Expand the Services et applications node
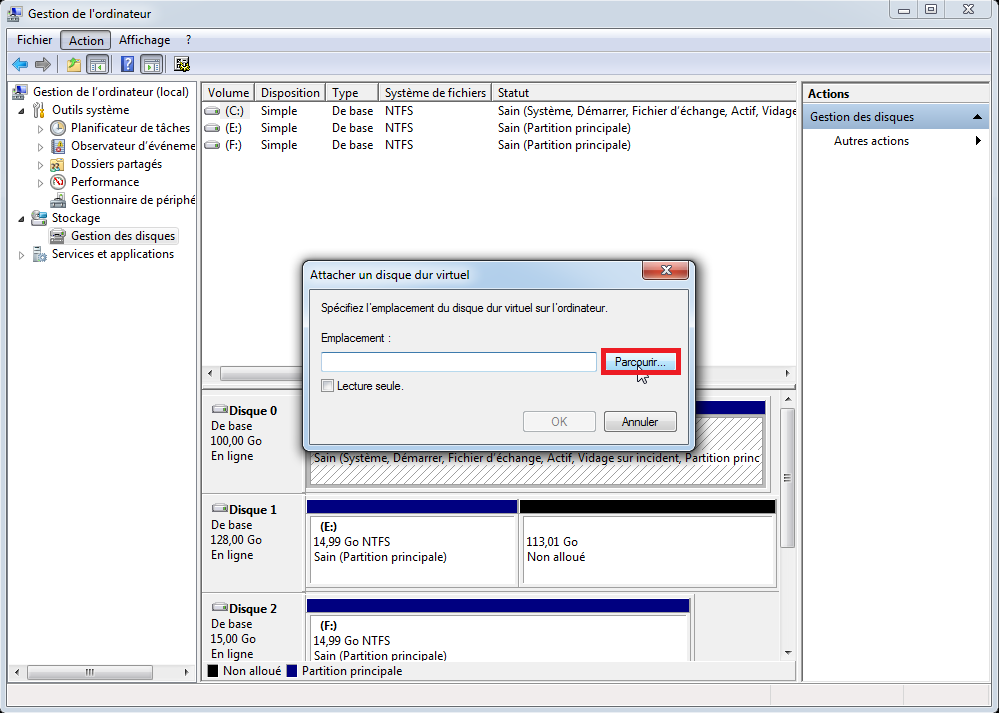 click(22, 255)
